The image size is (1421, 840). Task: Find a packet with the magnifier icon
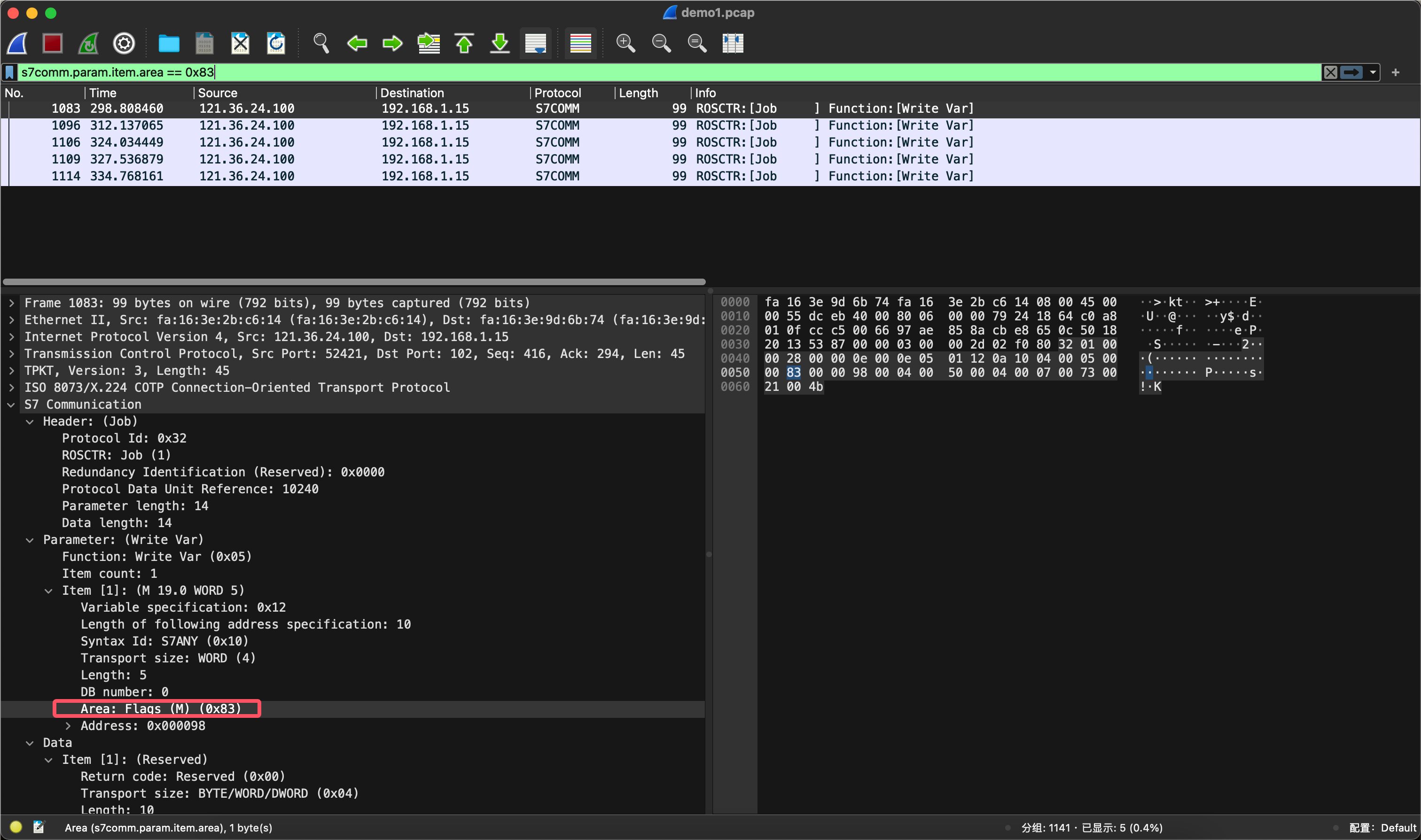(321, 43)
